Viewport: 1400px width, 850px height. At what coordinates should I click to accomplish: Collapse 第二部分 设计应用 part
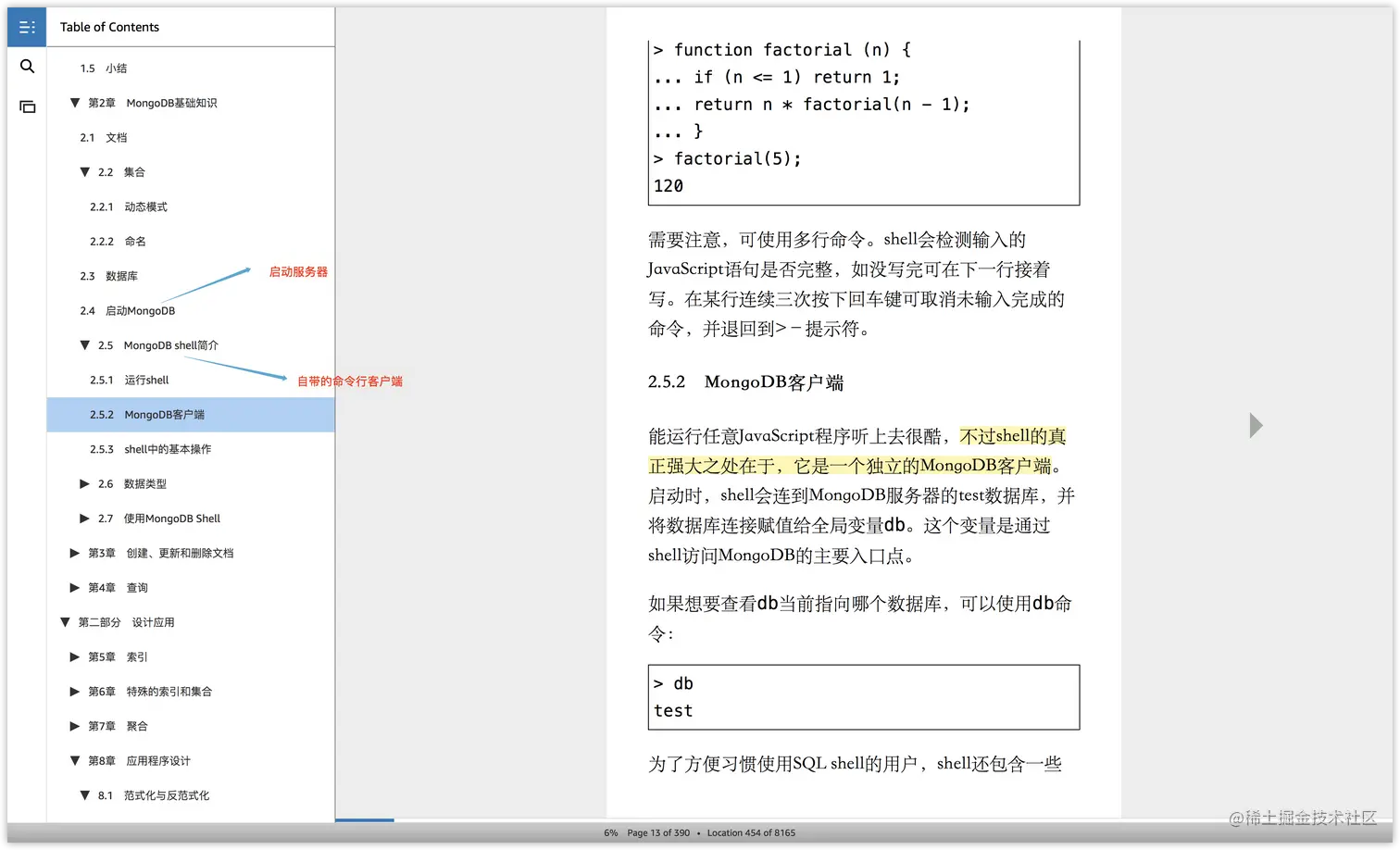click(65, 622)
